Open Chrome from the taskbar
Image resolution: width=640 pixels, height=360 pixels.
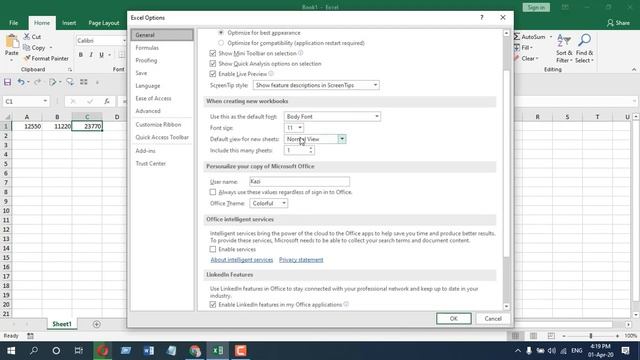click(195, 351)
